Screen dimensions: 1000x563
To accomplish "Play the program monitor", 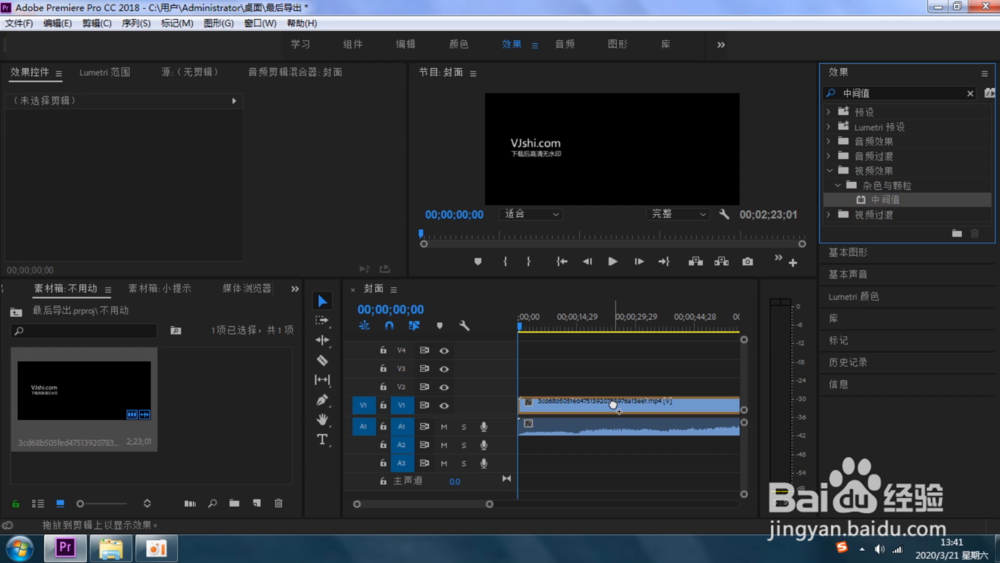I will point(612,261).
